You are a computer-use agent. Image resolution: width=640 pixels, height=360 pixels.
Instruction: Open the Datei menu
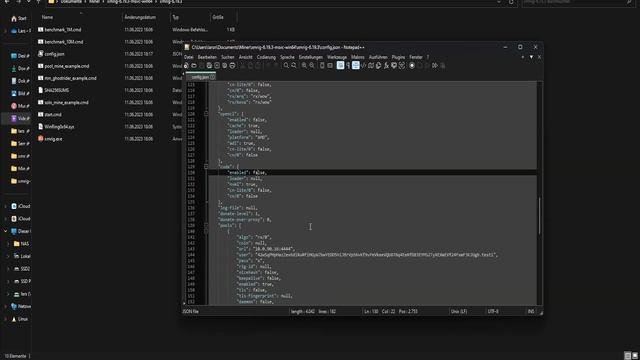189,57
